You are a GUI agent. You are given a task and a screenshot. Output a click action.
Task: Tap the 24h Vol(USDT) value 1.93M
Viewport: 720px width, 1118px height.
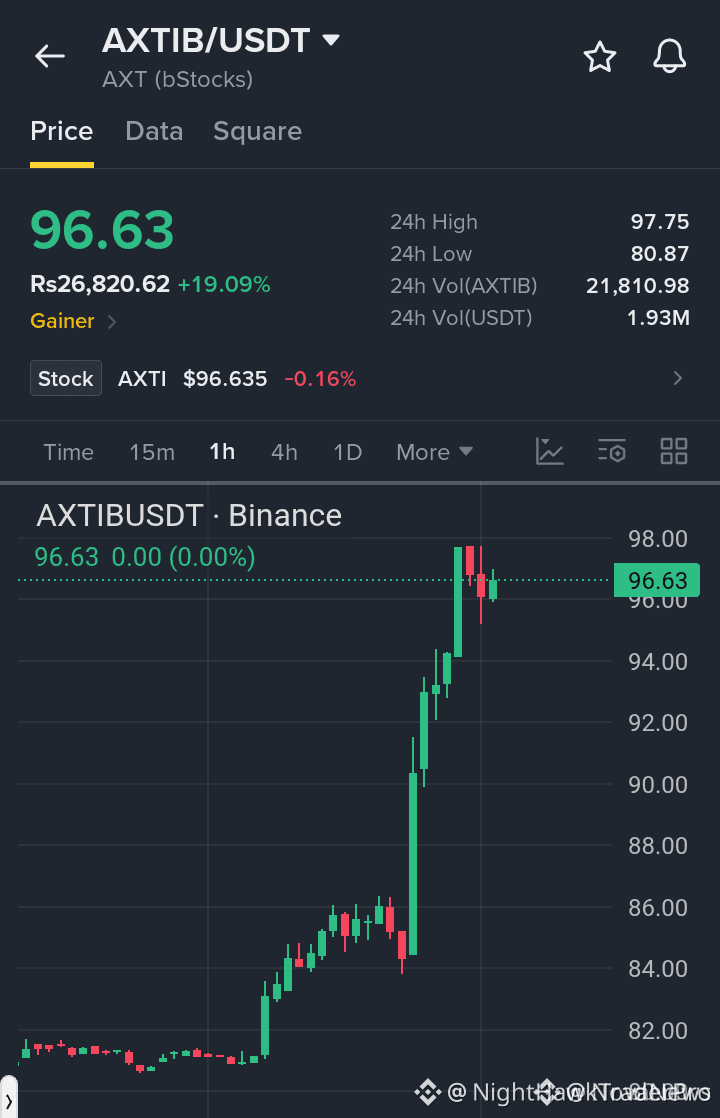[x=658, y=317]
